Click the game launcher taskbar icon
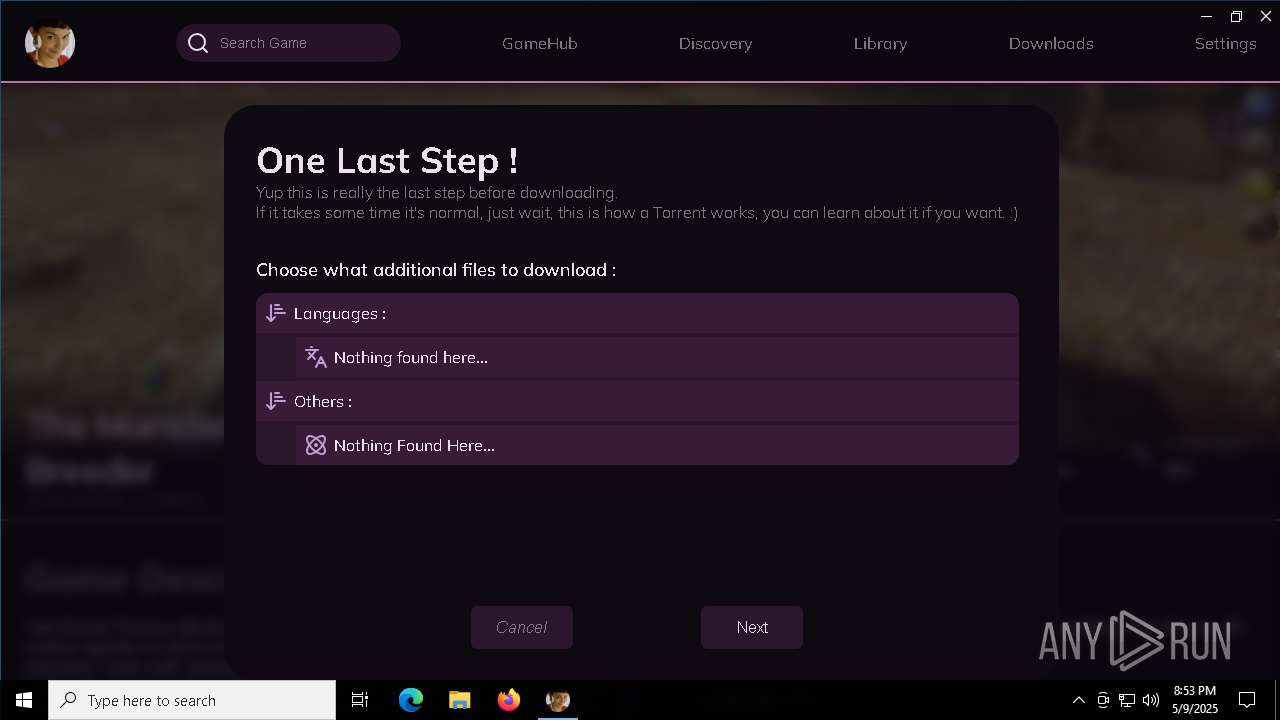The width and height of the screenshot is (1280, 720). point(558,700)
